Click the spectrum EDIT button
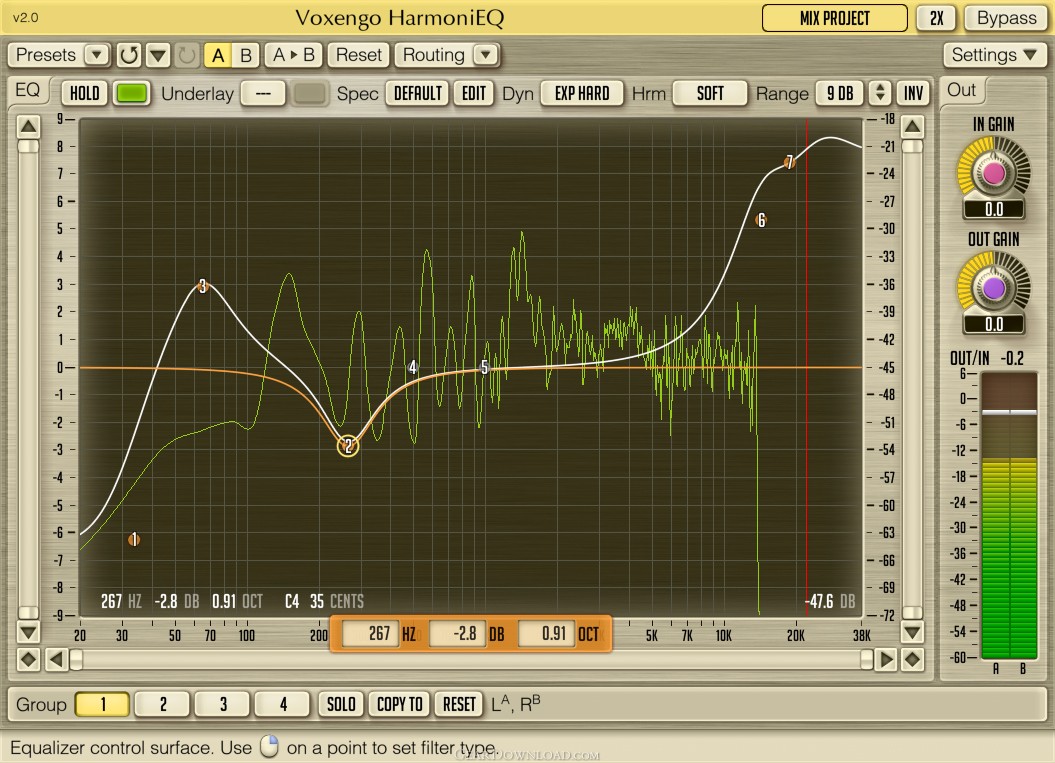Screen dimensions: 1055x763 point(474,94)
